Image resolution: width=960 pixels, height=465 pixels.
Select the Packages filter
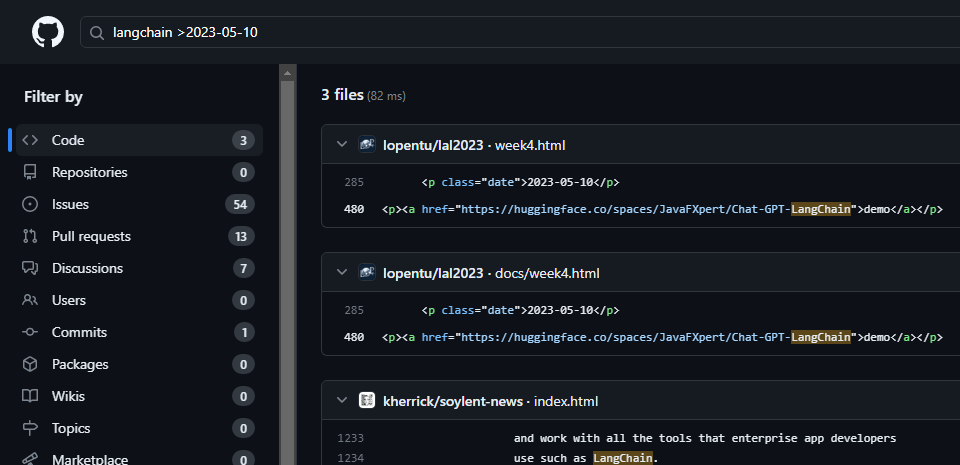point(140,364)
